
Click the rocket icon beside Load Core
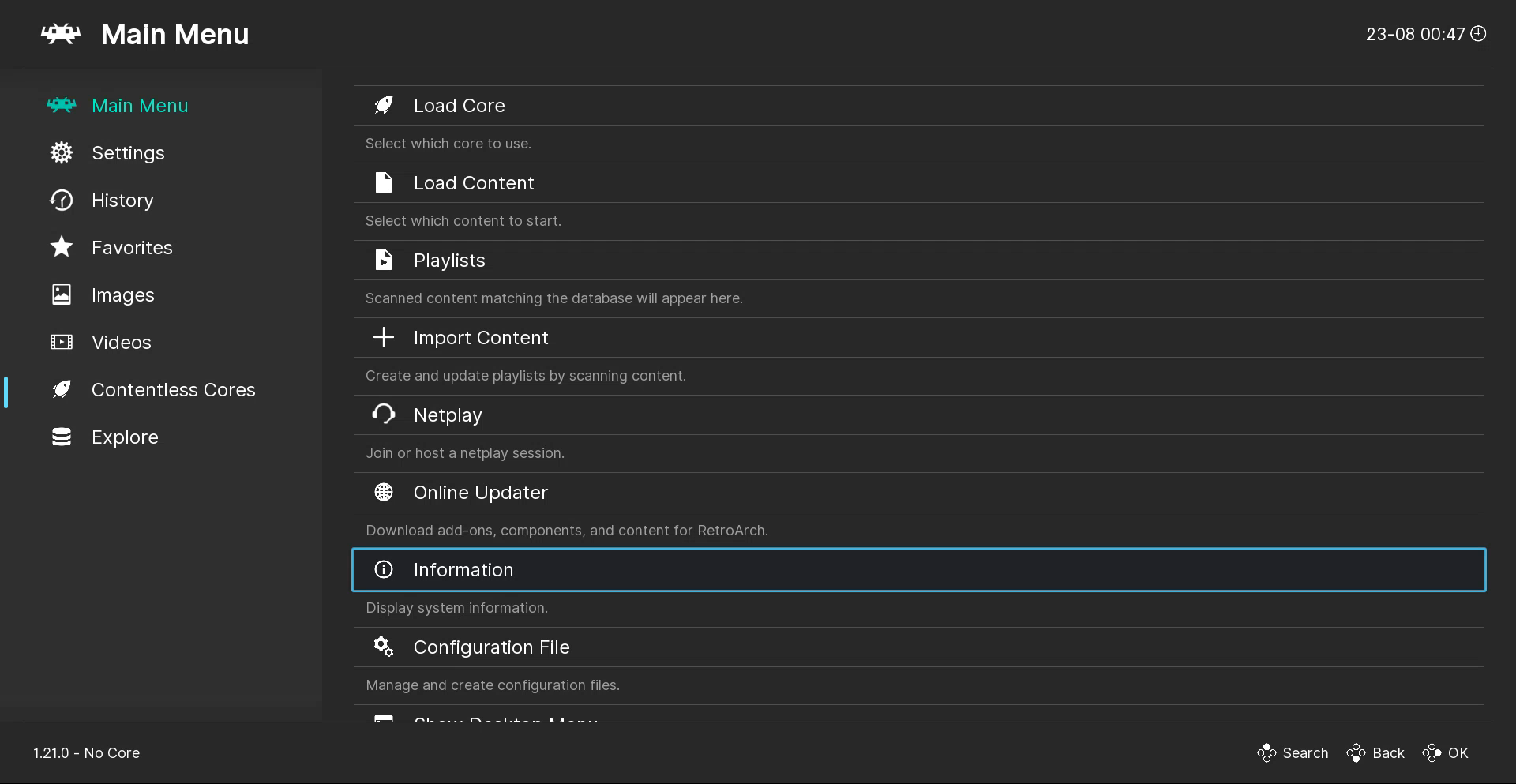tap(384, 105)
